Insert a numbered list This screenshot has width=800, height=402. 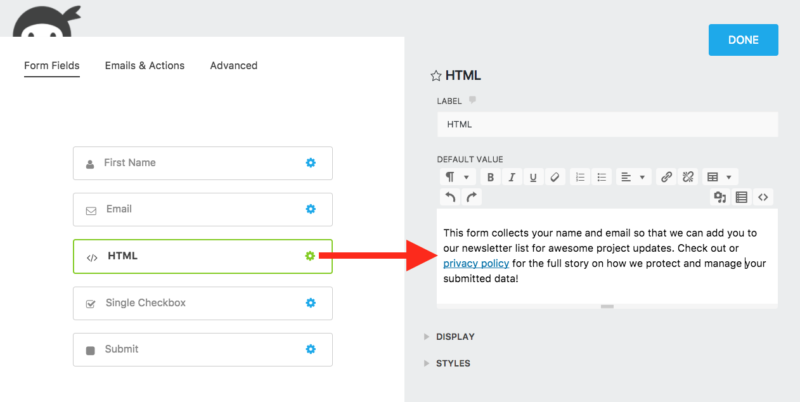[580, 177]
